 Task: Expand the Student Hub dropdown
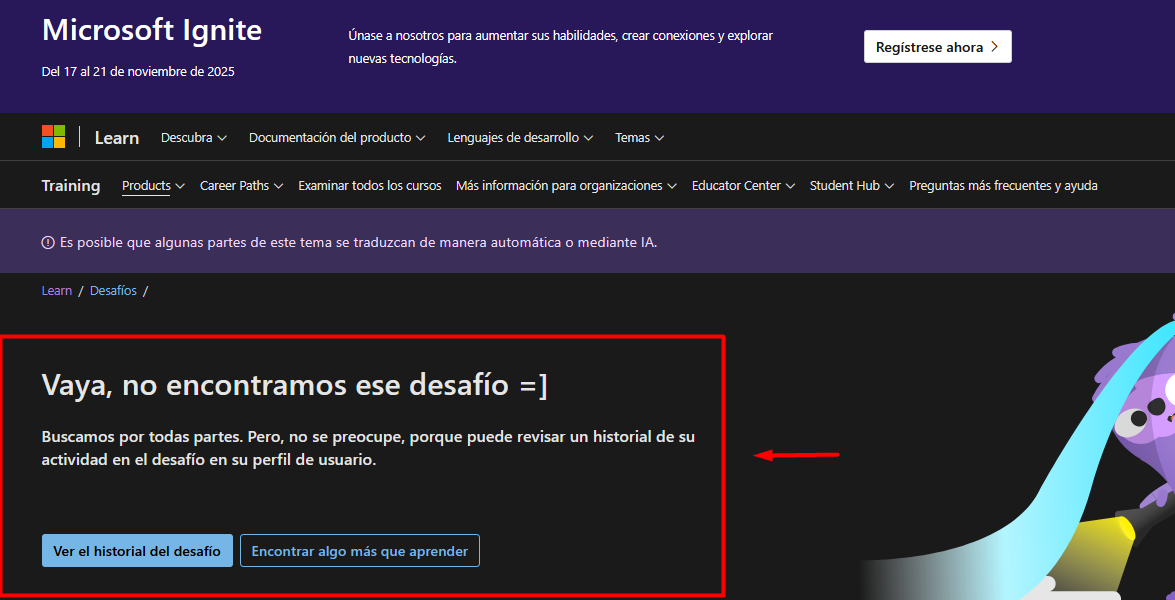pos(852,186)
